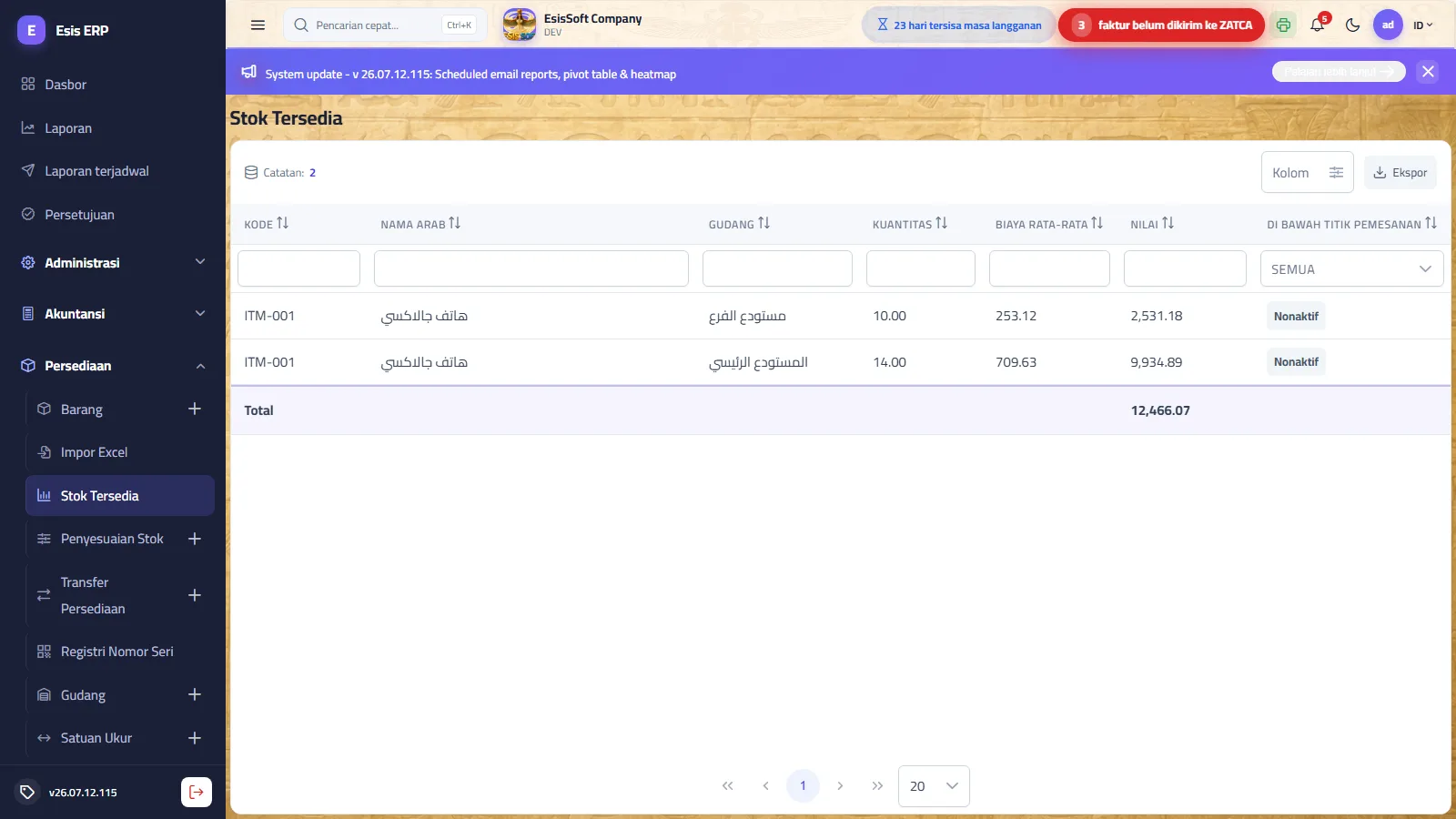Open the notifications bell icon
Image resolution: width=1456 pixels, height=819 pixels.
coord(1317,25)
